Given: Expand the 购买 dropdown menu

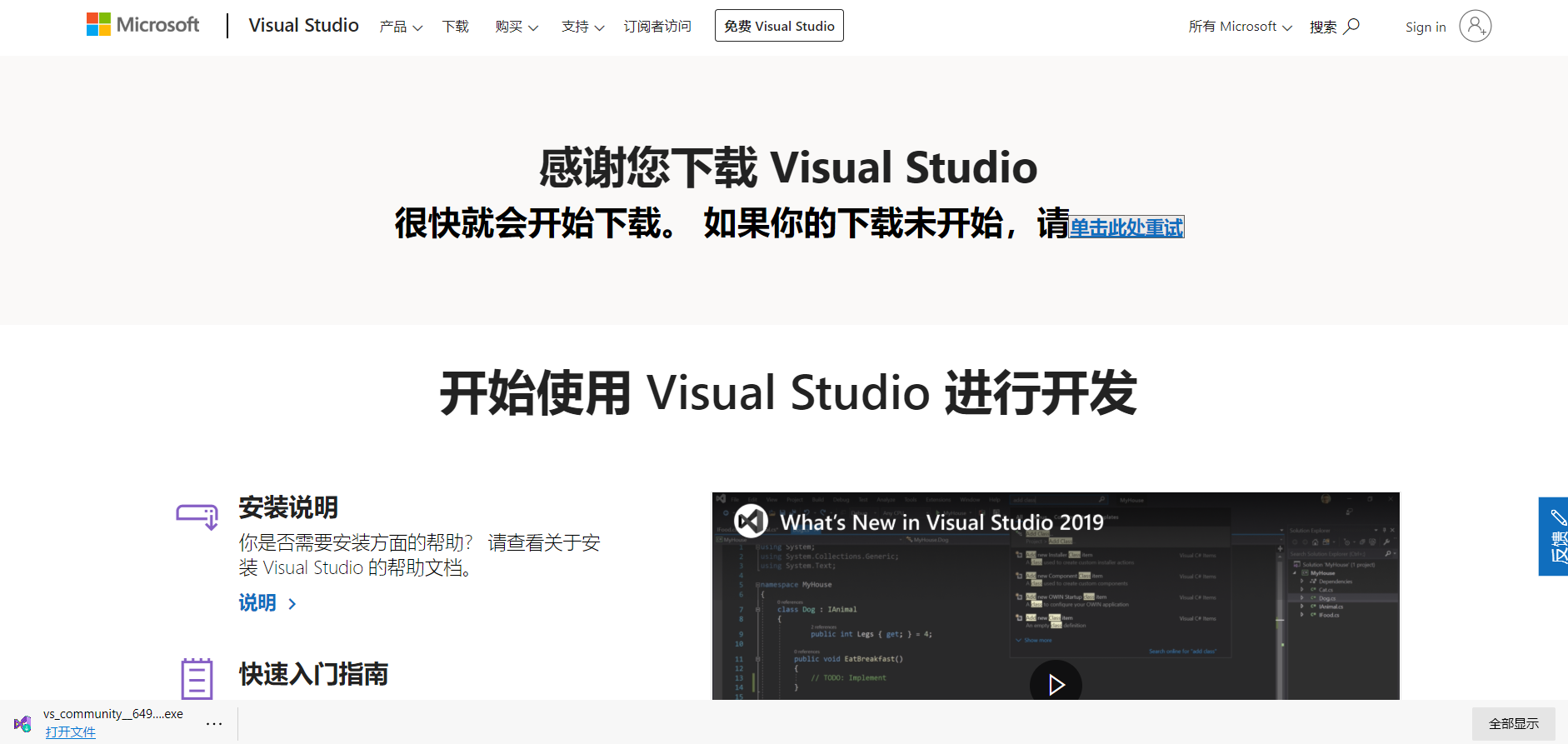Looking at the screenshot, I should 517,27.
